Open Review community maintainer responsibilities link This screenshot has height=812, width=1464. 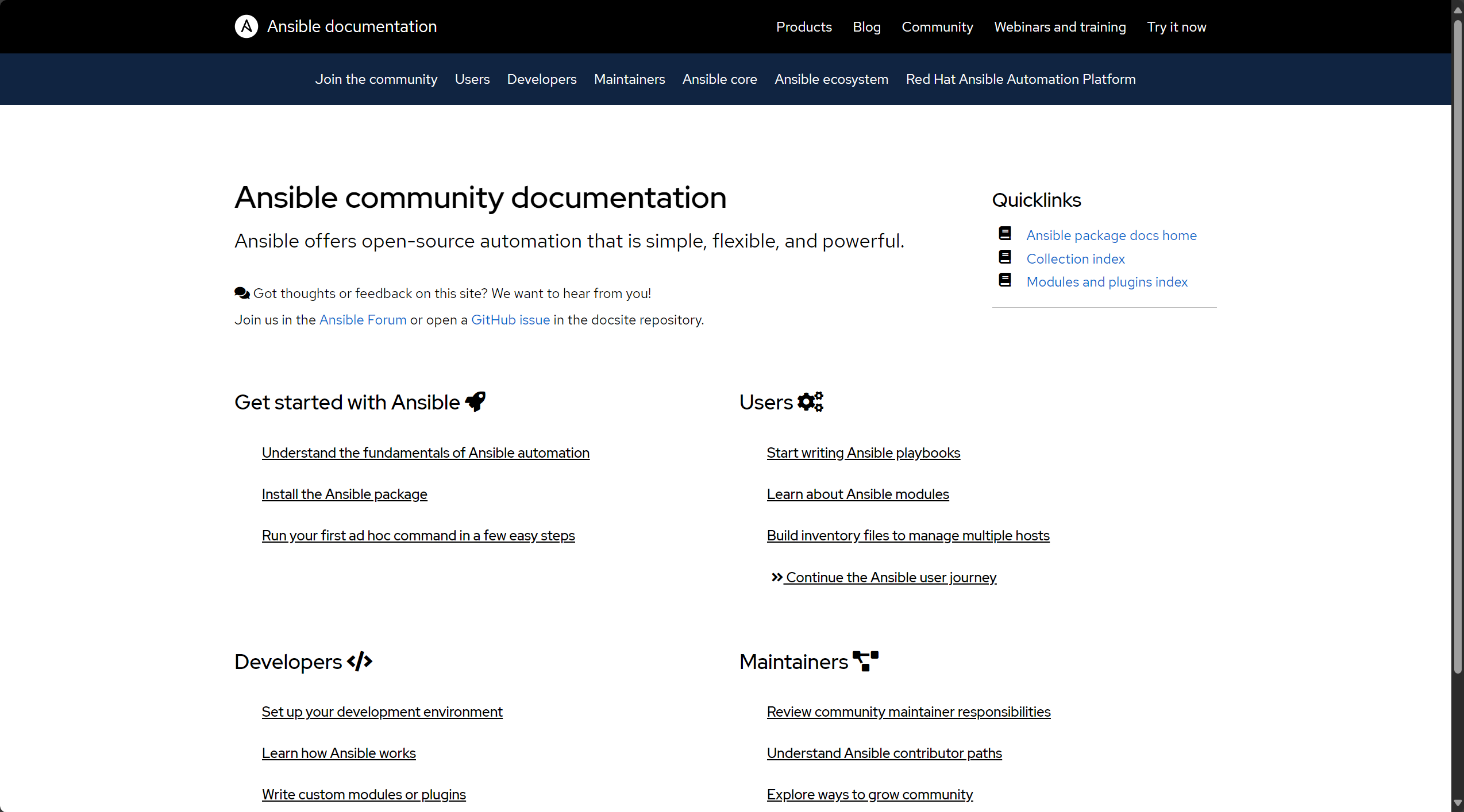tap(909, 712)
